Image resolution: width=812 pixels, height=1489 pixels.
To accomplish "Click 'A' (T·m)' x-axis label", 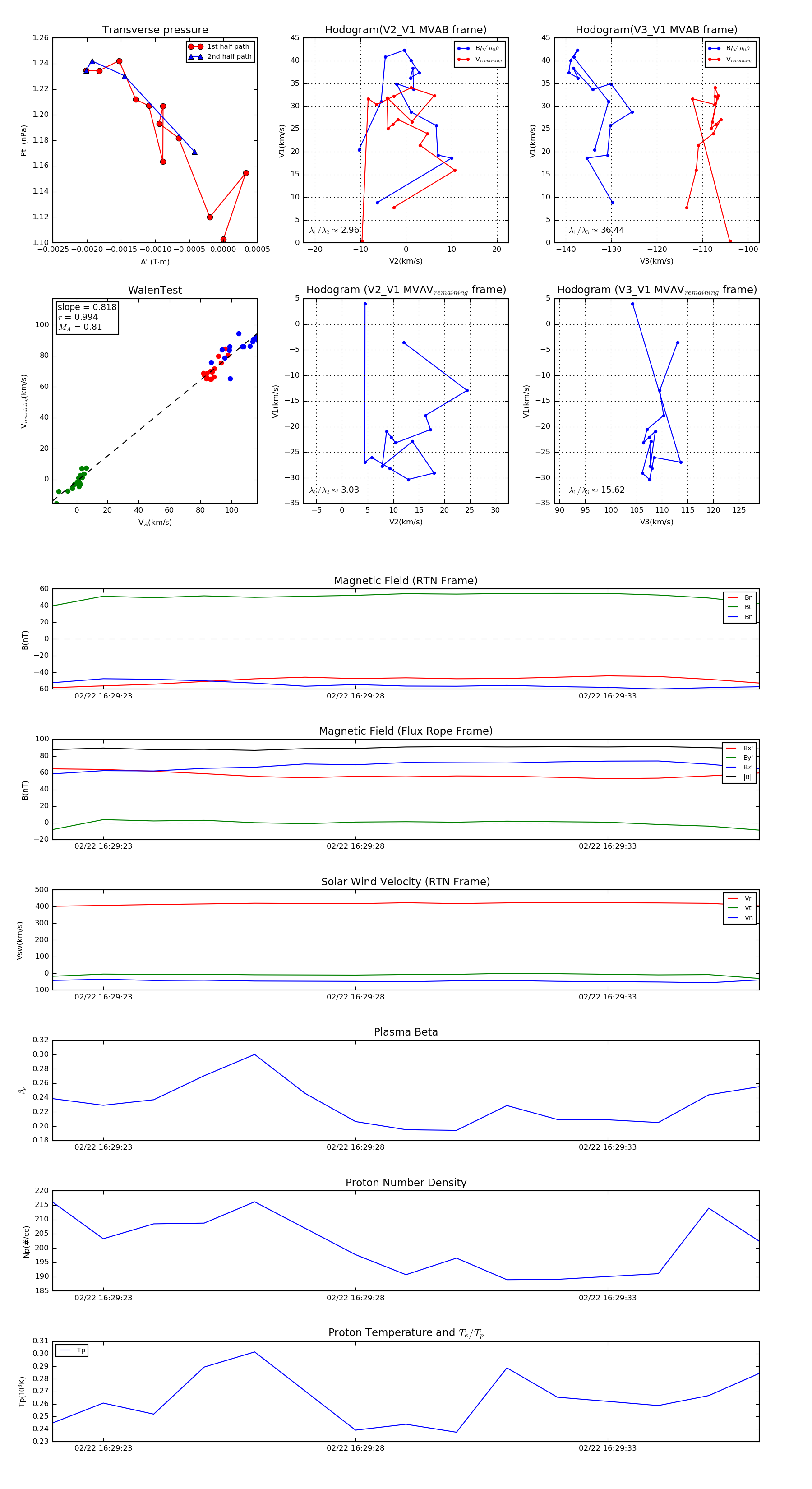I will click(155, 262).
